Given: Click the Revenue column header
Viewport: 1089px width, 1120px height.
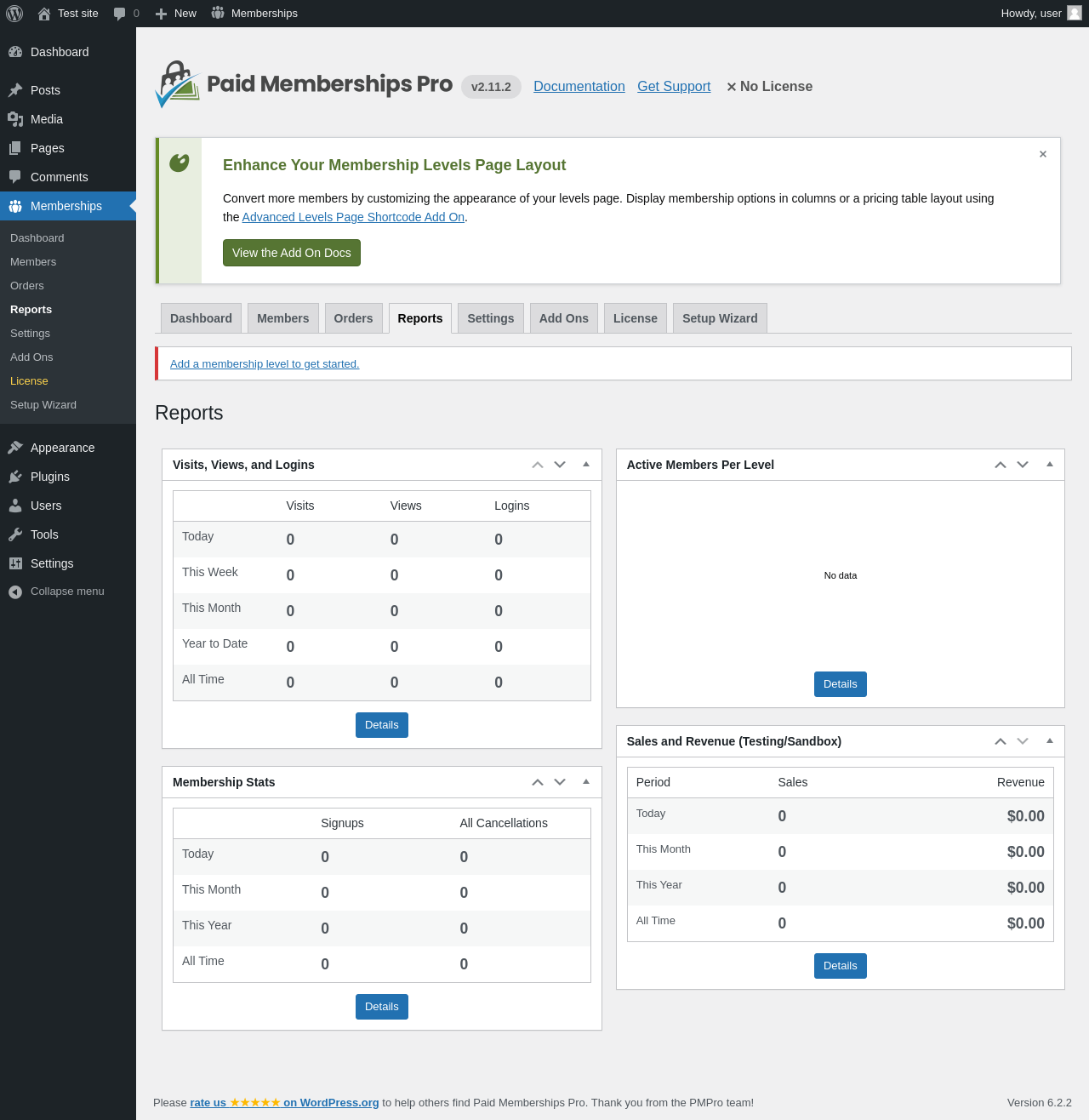Looking at the screenshot, I should (1021, 782).
